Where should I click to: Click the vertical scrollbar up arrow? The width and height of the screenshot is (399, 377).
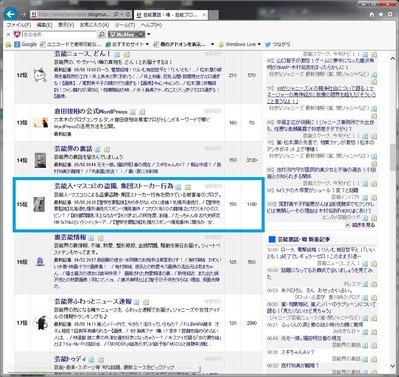pyautogui.click(x=392, y=58)
